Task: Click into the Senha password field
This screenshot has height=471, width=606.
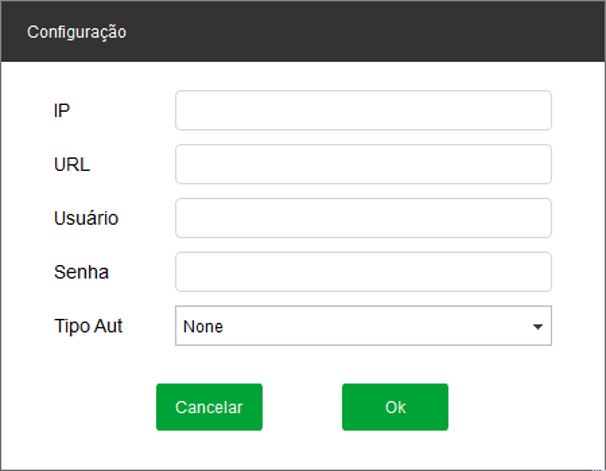Action: click(x=363, y=272)
